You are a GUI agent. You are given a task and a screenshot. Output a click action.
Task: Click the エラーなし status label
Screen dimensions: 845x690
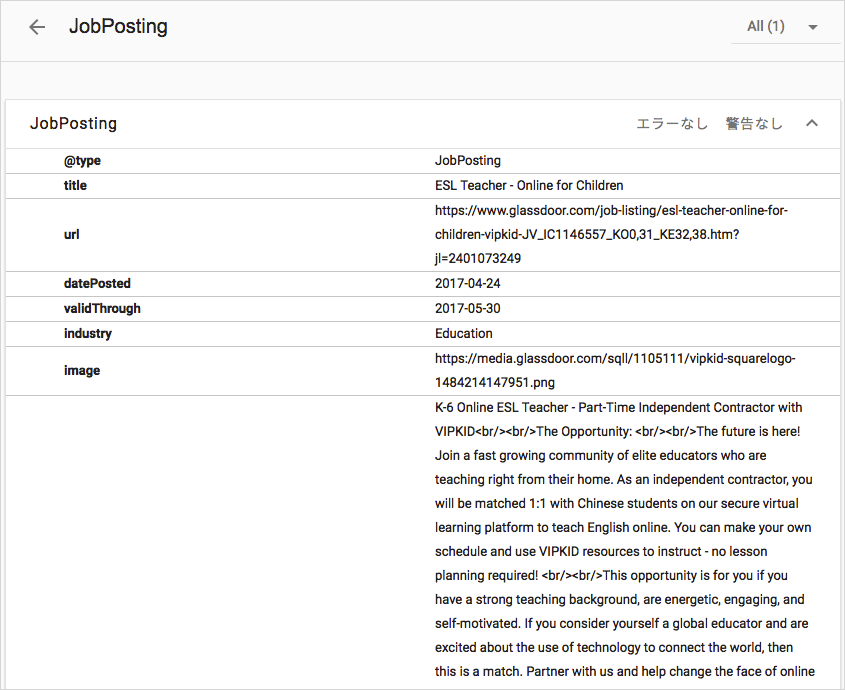672,123
